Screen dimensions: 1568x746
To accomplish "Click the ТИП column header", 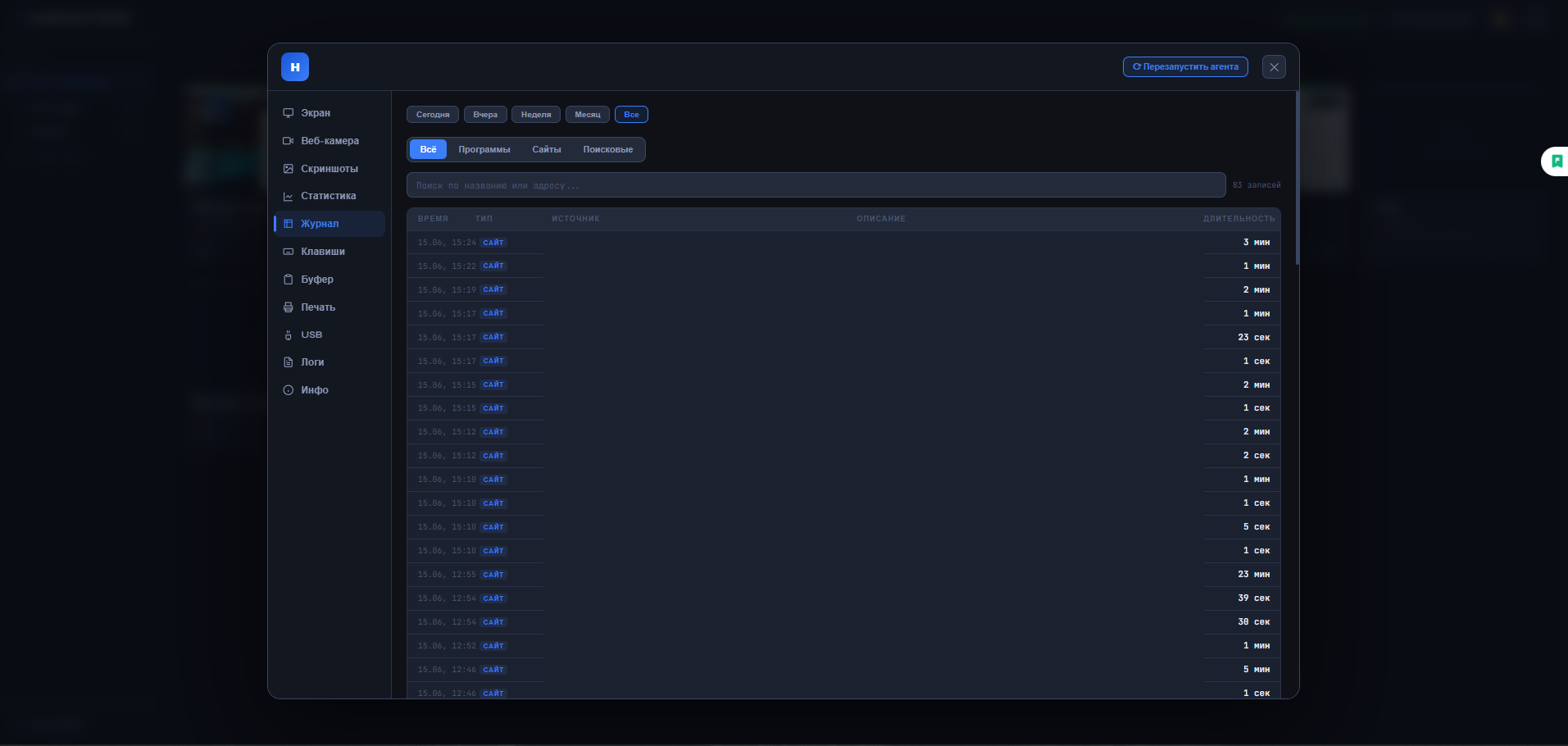I will point(484,219).
